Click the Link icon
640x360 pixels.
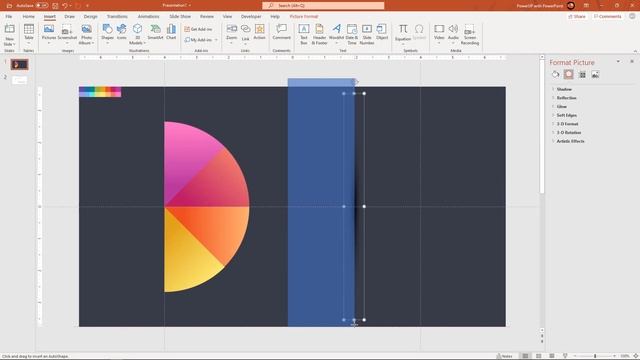tap(245, 29)
